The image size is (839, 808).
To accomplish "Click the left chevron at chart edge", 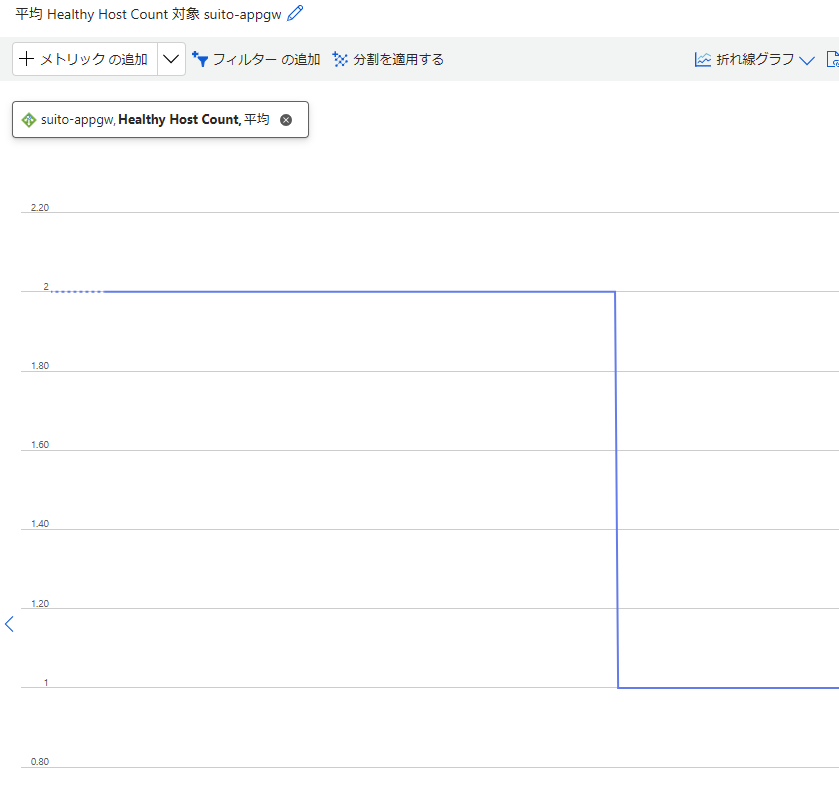I will 10,624.
